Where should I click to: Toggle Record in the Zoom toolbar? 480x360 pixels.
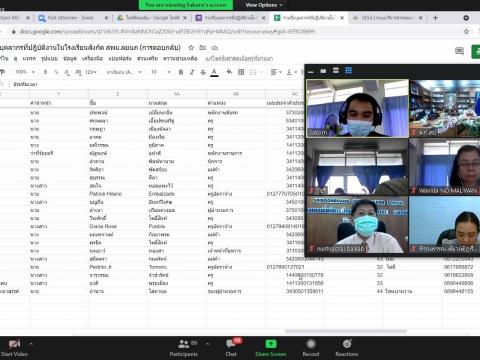pos(311,348)
